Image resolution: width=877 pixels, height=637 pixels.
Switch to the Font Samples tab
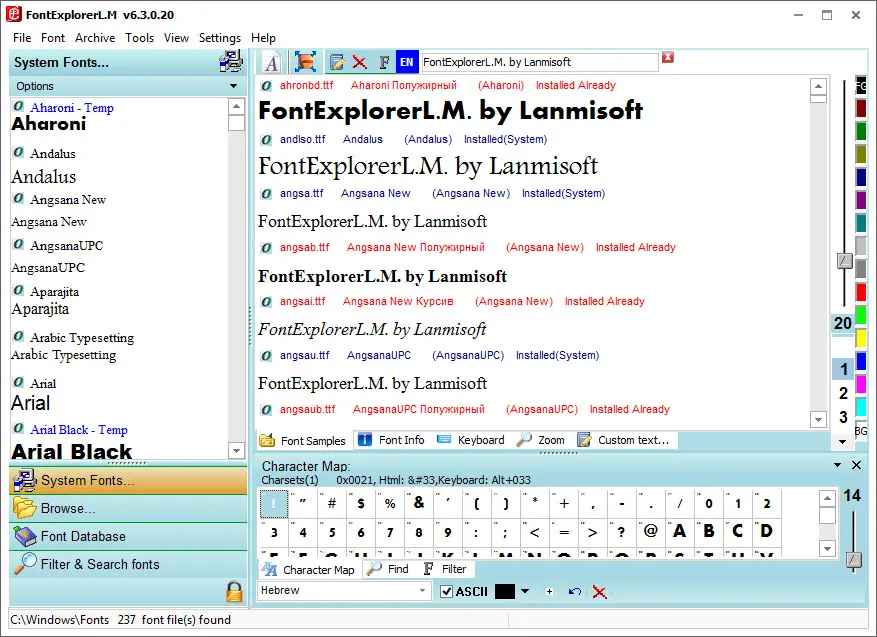pos(304,441)
